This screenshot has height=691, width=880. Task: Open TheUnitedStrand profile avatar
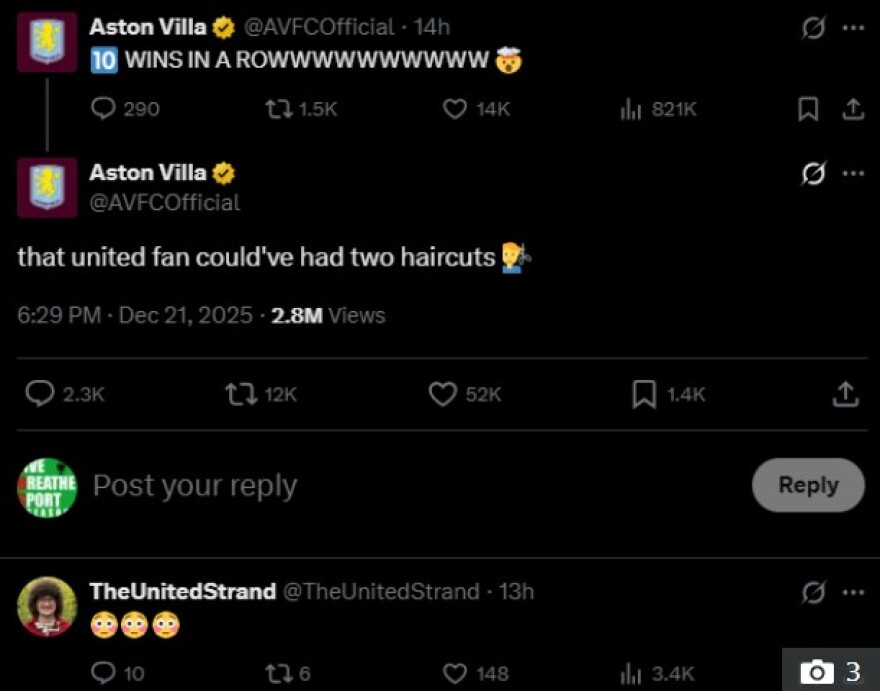[x=47, y=606]
